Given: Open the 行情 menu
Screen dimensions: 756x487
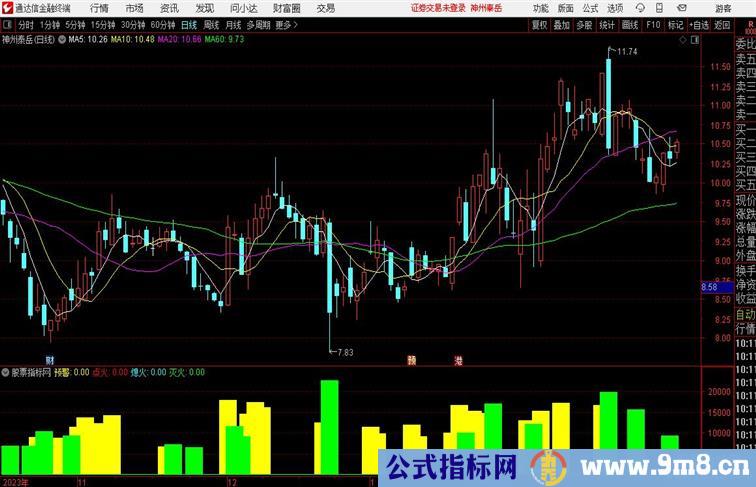Looking at the screenshot, I should [x=100, y=8].
